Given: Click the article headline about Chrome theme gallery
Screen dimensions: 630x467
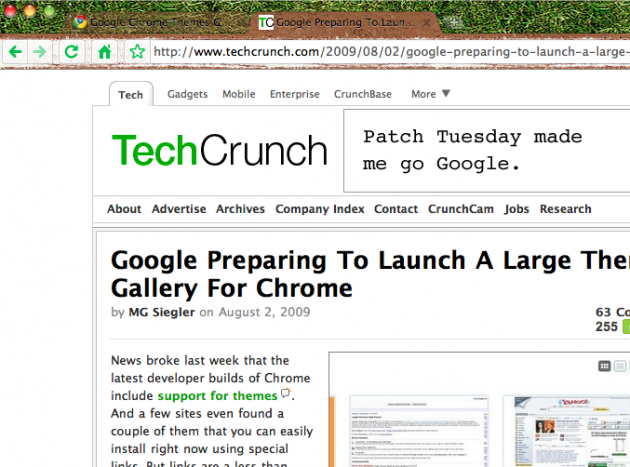Looking at the screenshot, I should (x=370, y=274).
